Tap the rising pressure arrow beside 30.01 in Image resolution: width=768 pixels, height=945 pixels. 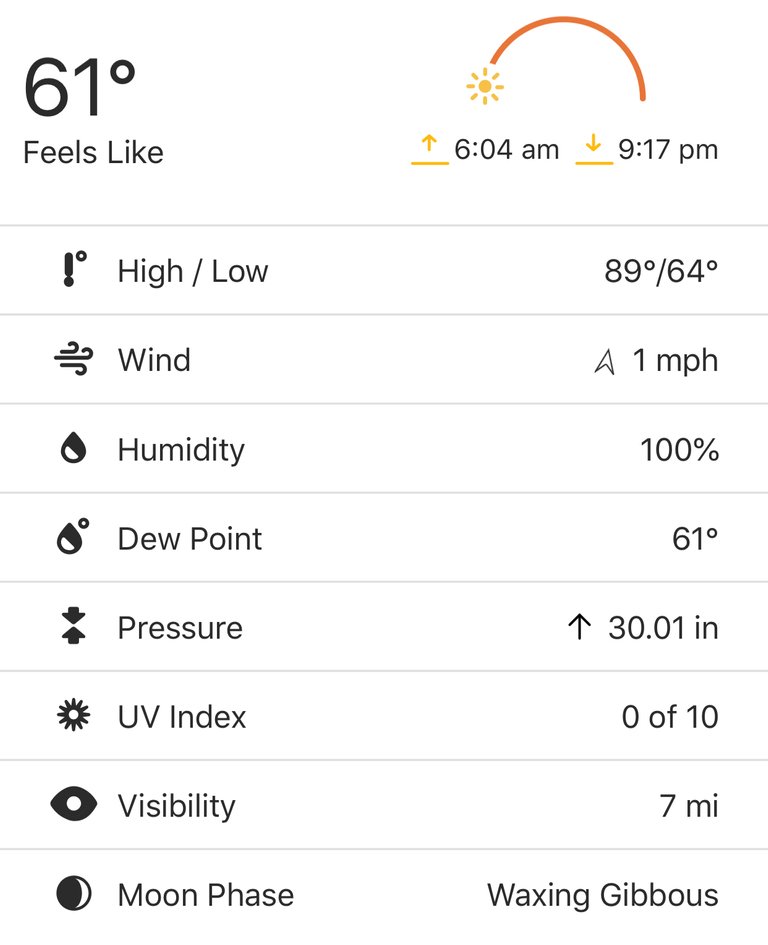coord(579,626)
